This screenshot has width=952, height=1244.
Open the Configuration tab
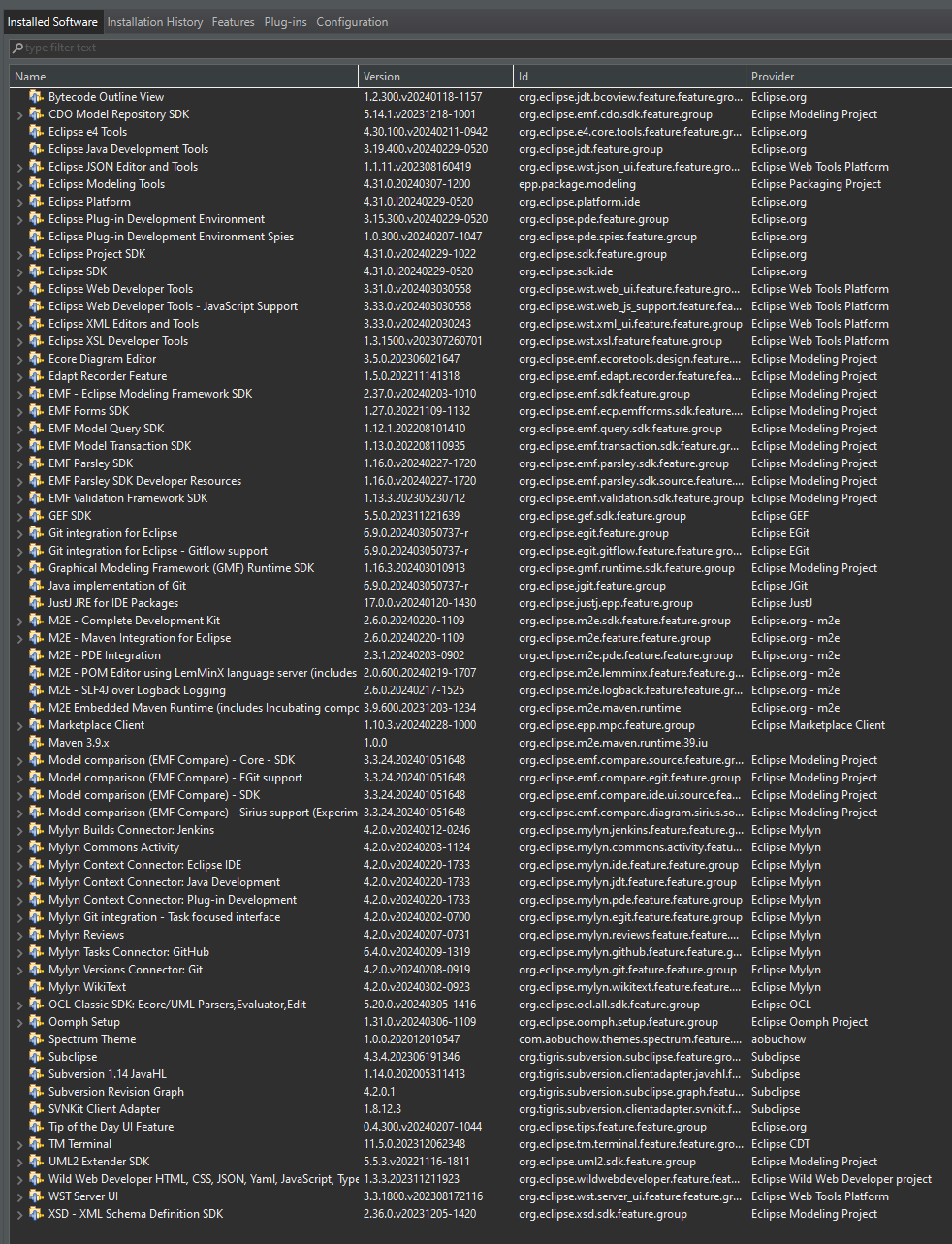352,21
